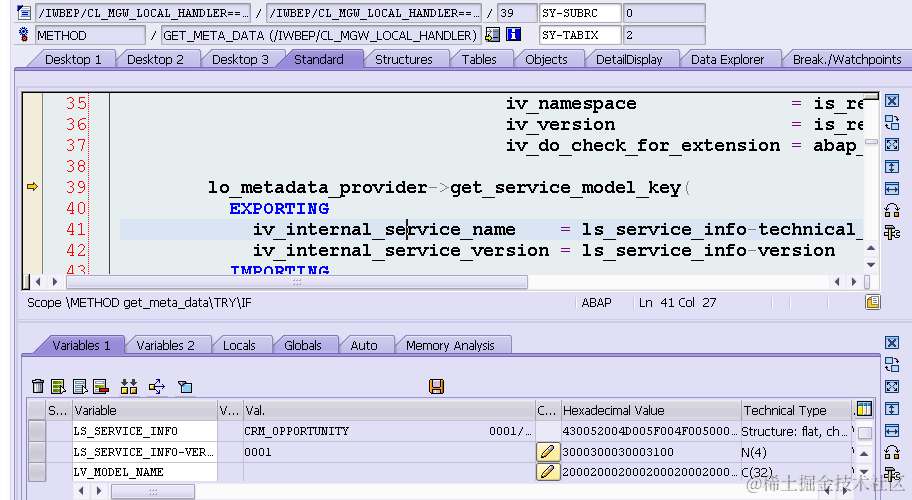The width and height of the screenshot is (912, 500).
Task: Select the row of LV_MODEL_NAME
Action: tap(37, 472)
